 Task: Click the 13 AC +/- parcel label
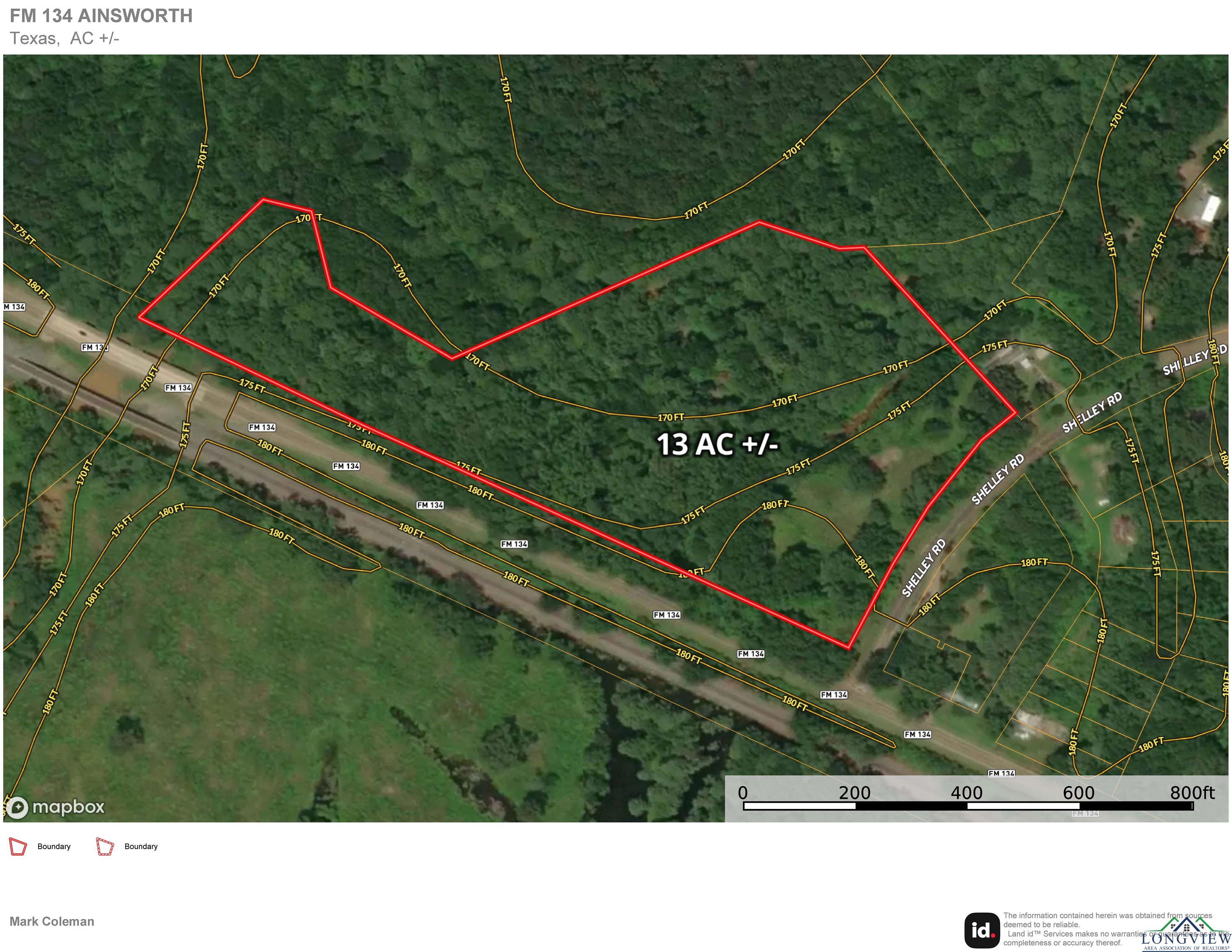tap(717, 445)
